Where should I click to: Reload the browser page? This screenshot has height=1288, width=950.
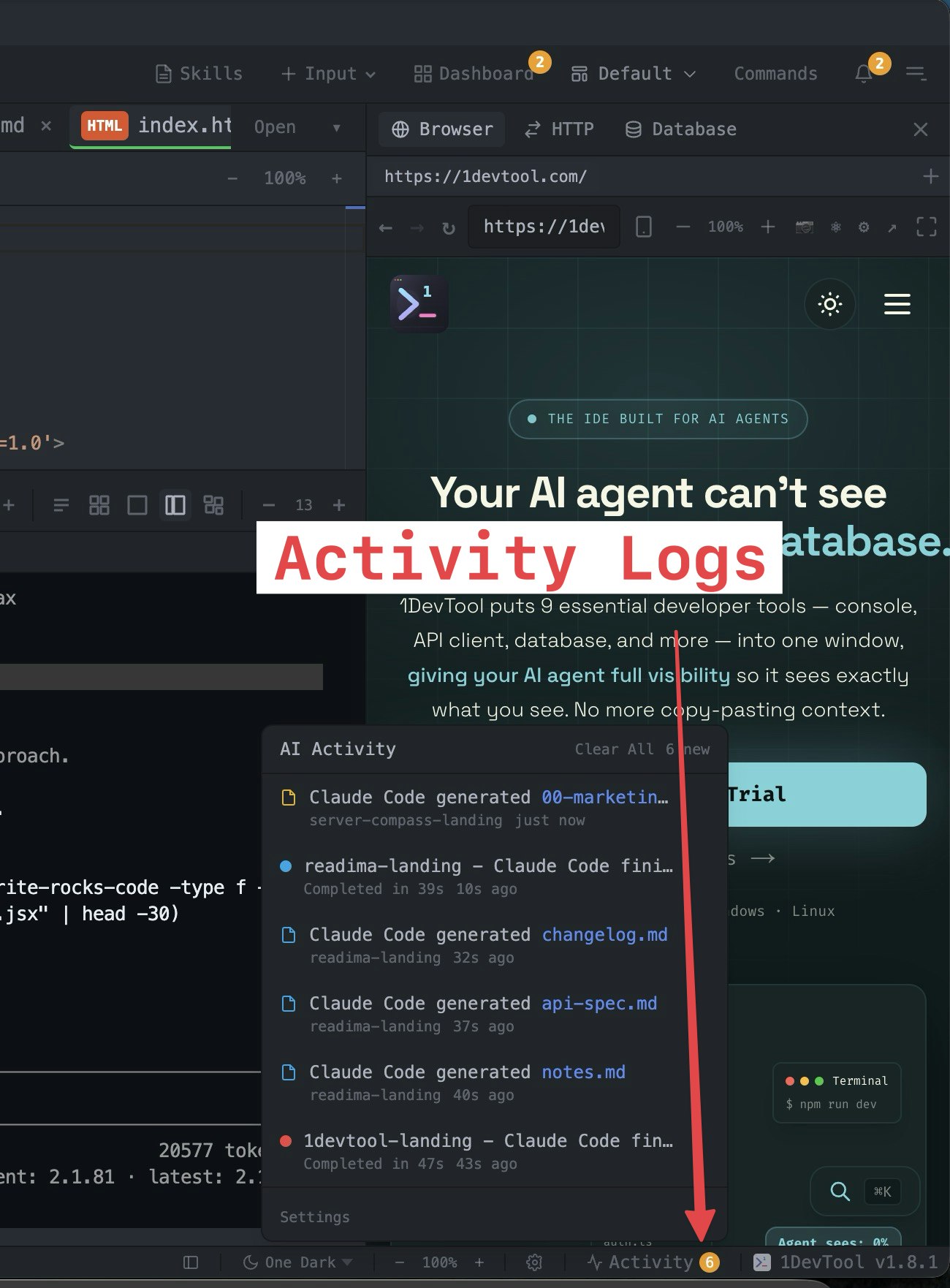coord(449,228)
